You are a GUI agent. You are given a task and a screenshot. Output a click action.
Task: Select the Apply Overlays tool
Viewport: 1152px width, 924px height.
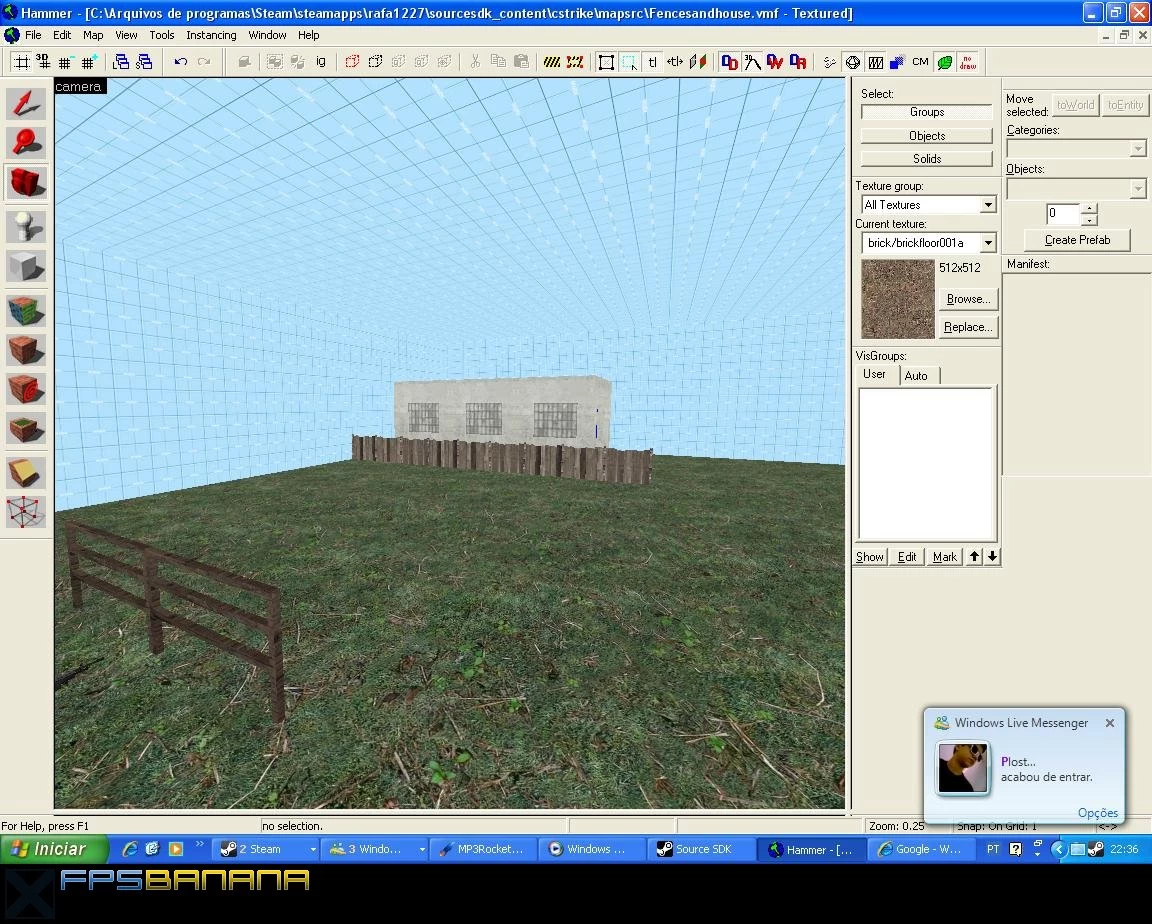(26, 428)
